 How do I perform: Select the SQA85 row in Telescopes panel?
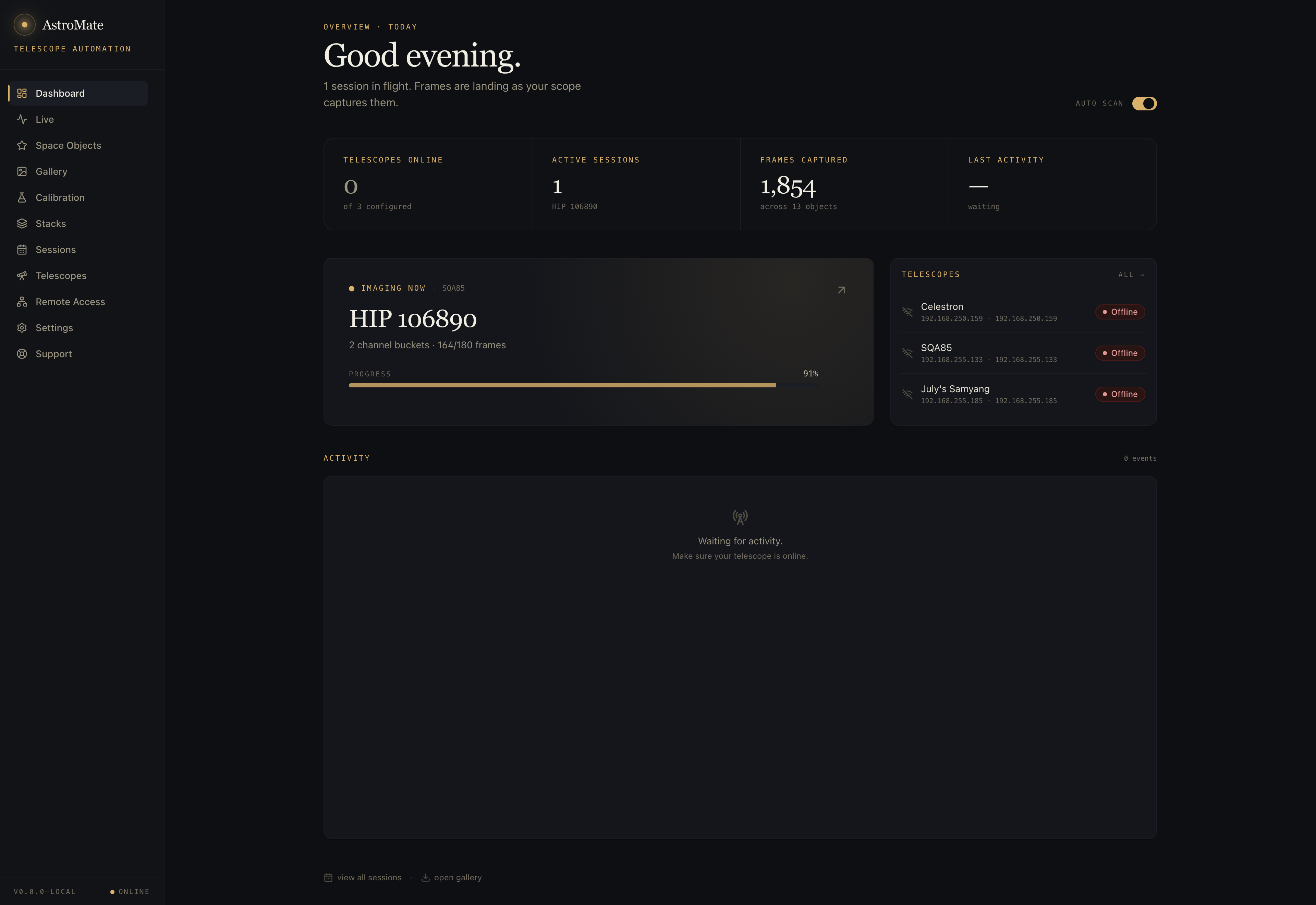point(1023,353)
